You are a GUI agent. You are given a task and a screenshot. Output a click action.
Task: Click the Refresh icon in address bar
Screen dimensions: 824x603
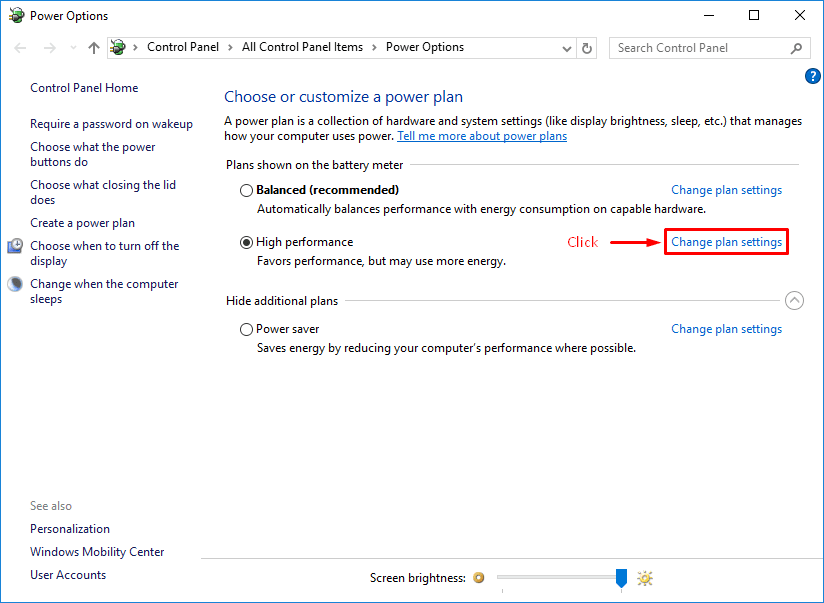pos(587,48)
